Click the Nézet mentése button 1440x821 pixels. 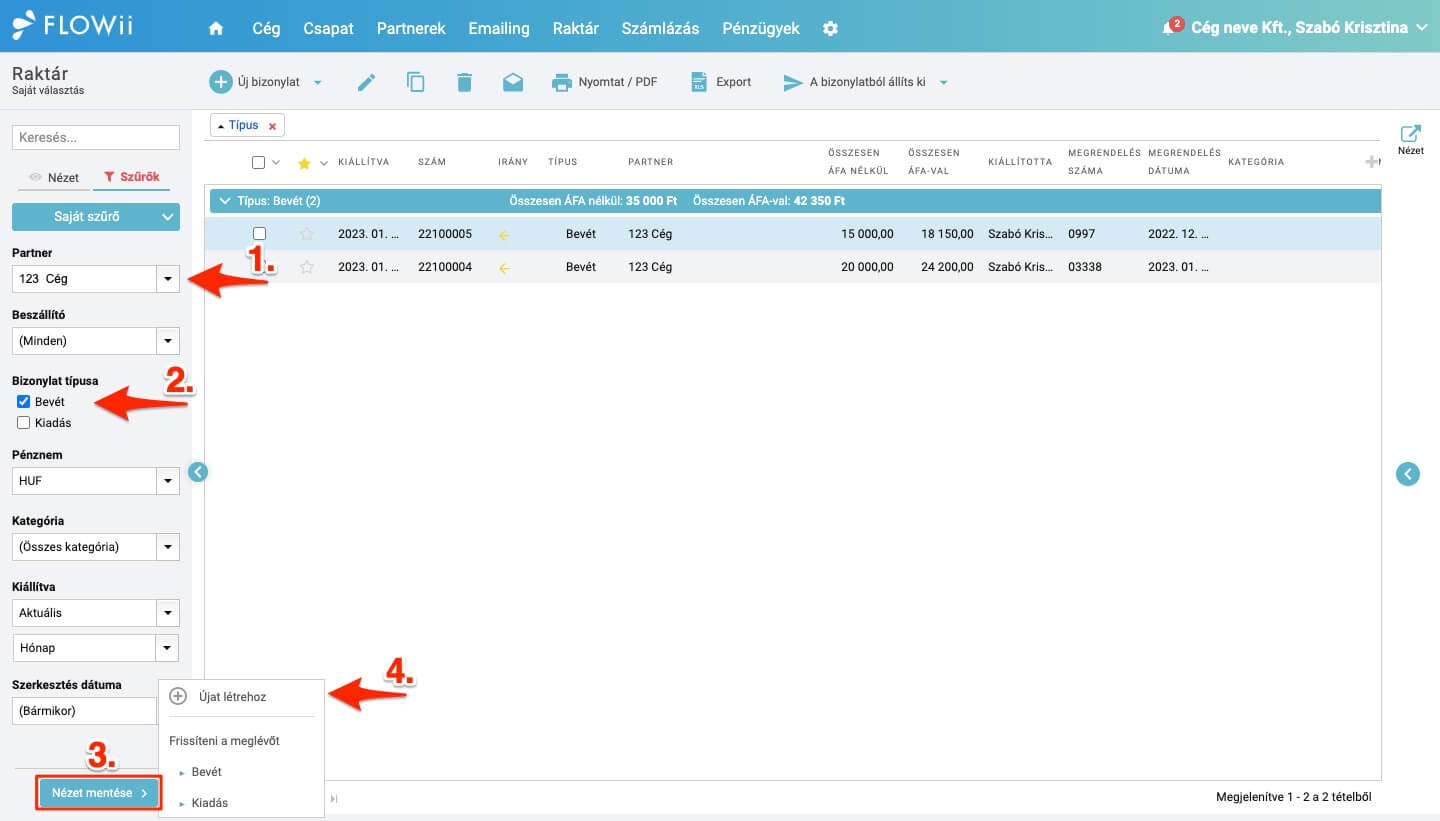[x=98, y=793]
